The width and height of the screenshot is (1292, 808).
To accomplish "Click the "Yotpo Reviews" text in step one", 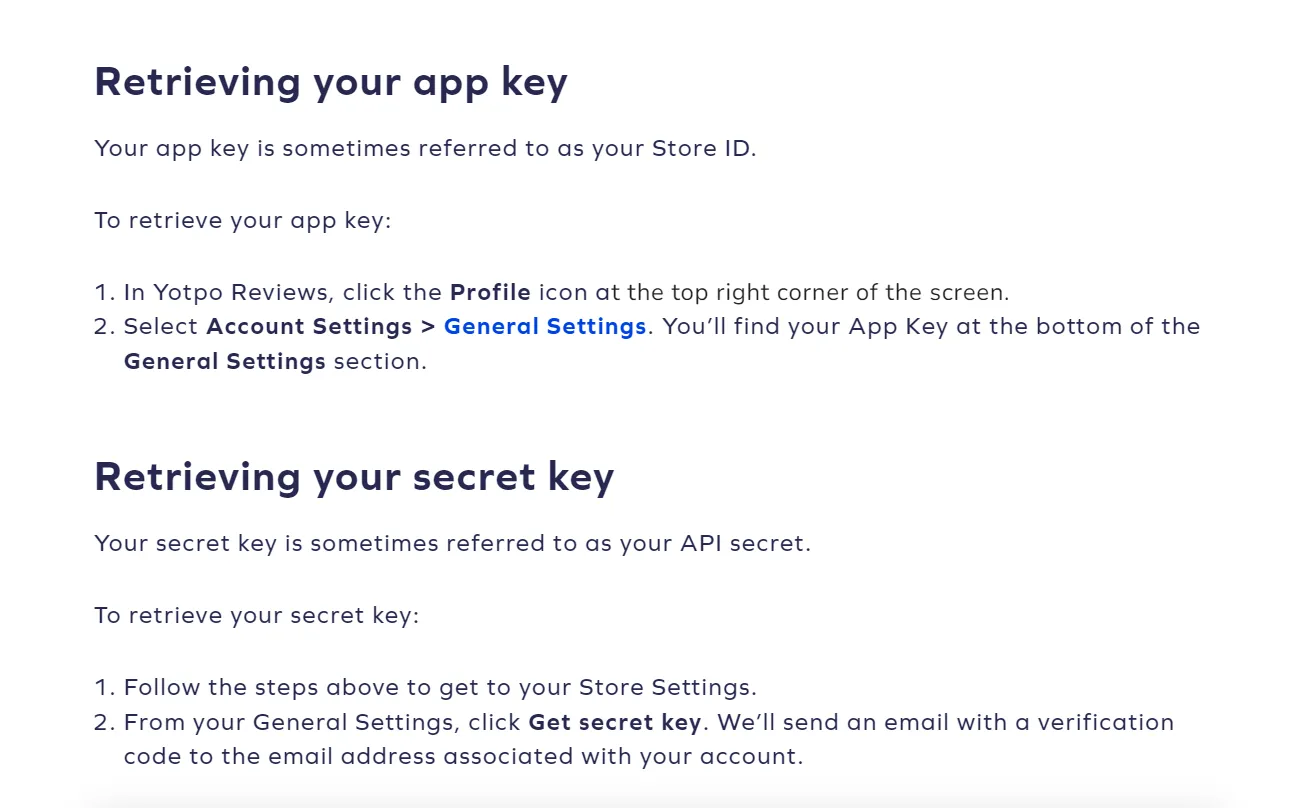I will coord(243,293).
